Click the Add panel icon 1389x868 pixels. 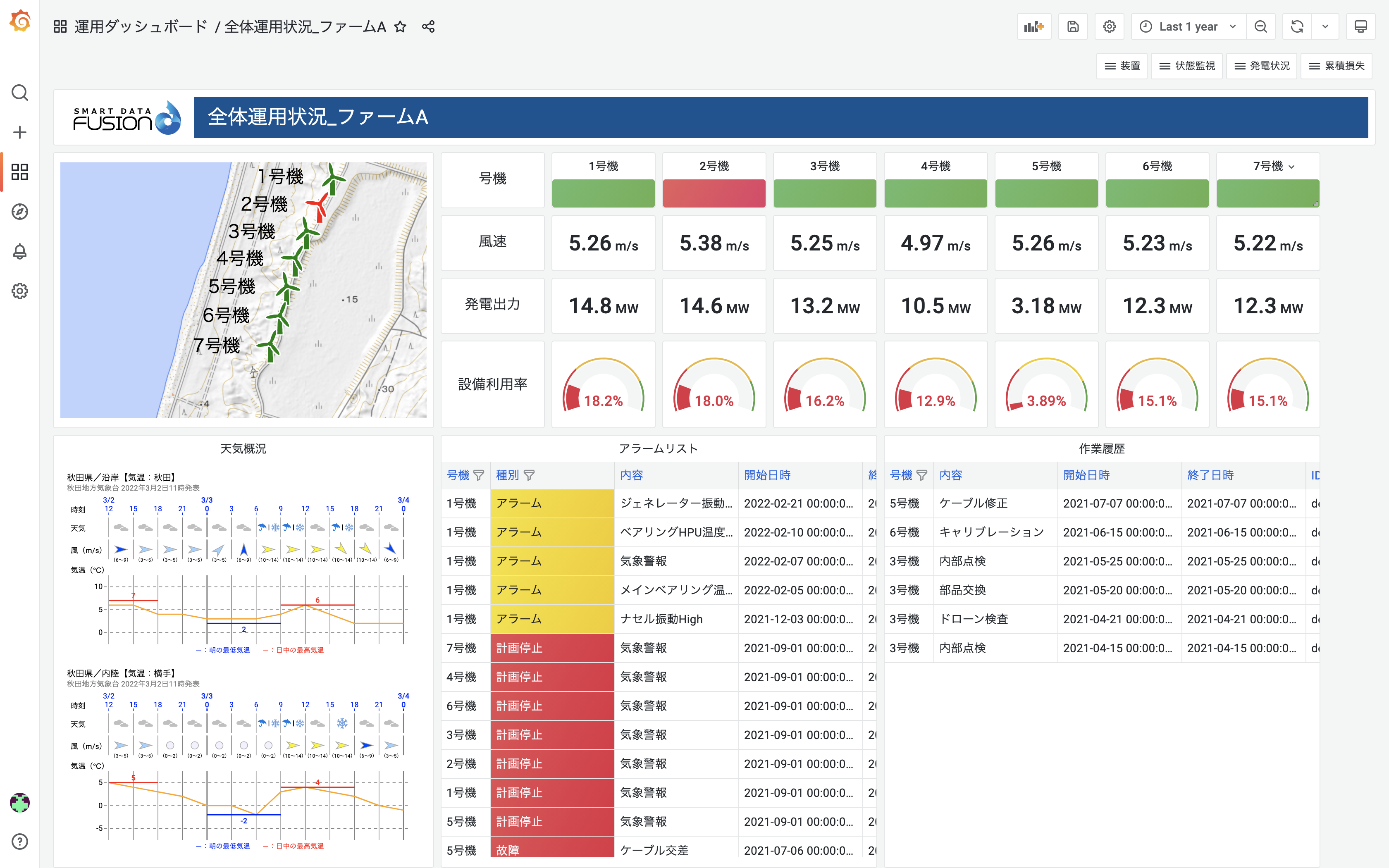point(1034,26)
